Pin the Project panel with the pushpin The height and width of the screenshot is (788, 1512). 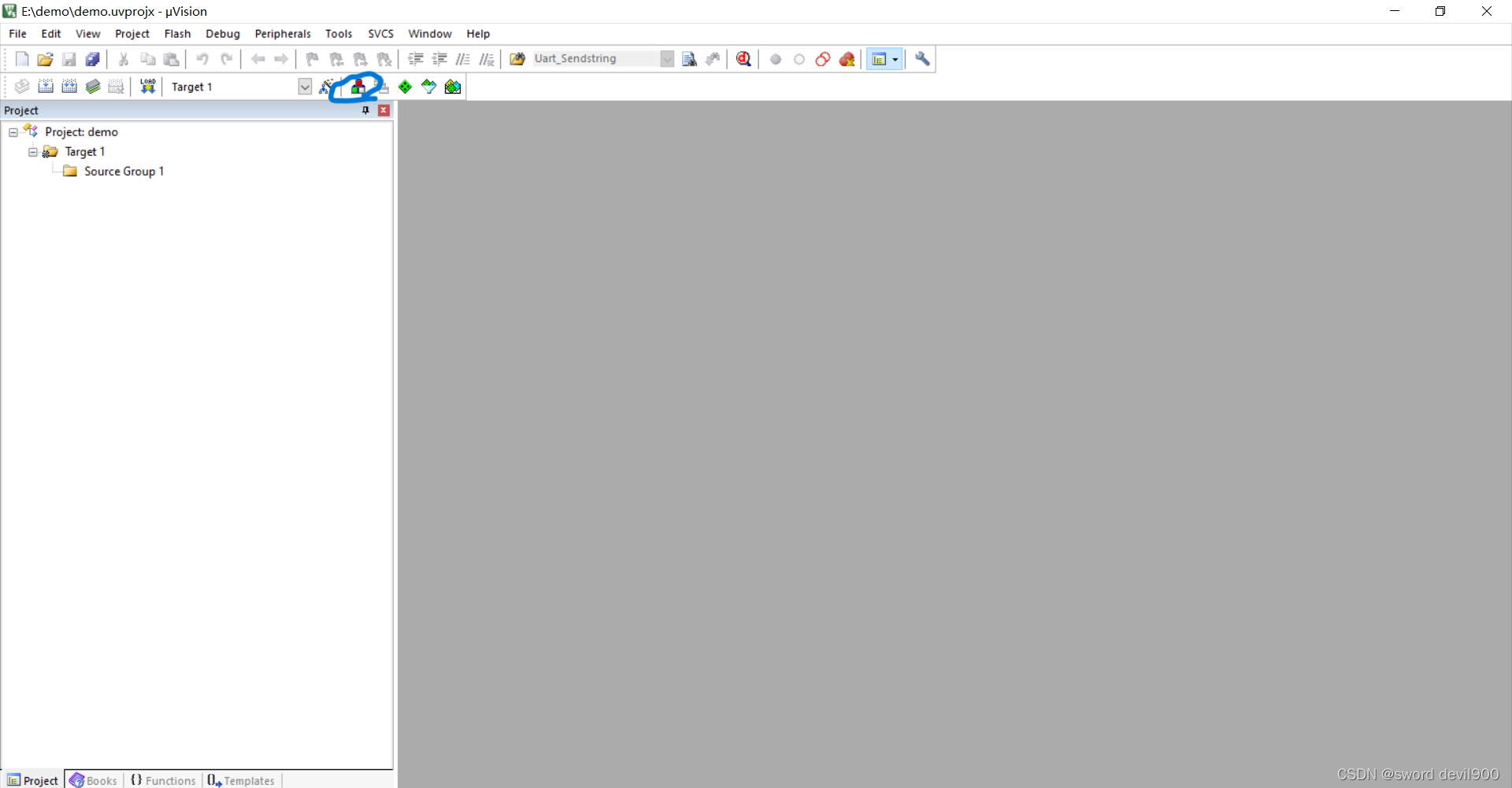click(x=365, y=110)
